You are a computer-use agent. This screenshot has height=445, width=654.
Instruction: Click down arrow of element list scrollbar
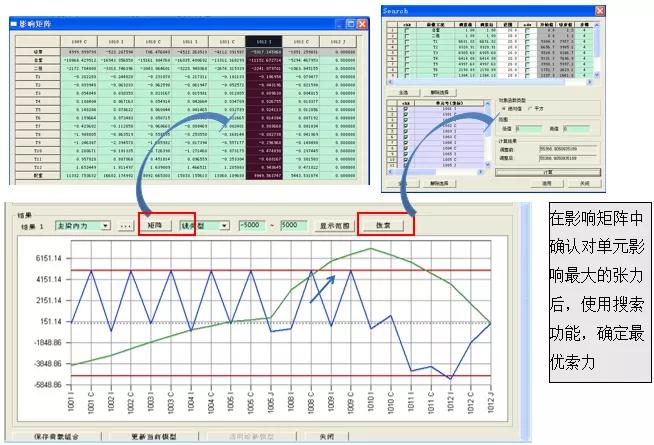coord(487,165)
